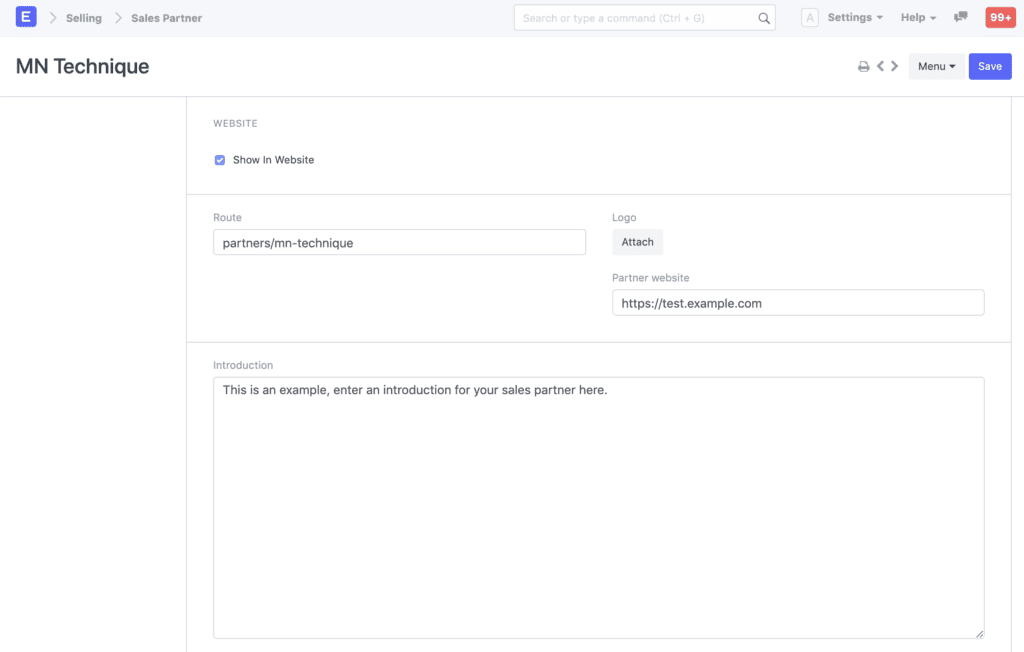Edit the Partner website field

point(798,302)
